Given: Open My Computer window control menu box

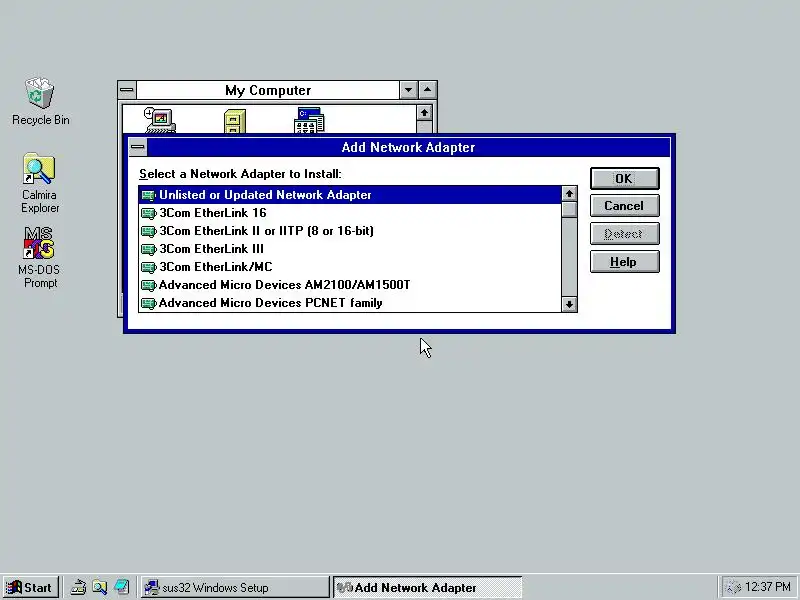Looking at the screenshot, I should (127, 90).
